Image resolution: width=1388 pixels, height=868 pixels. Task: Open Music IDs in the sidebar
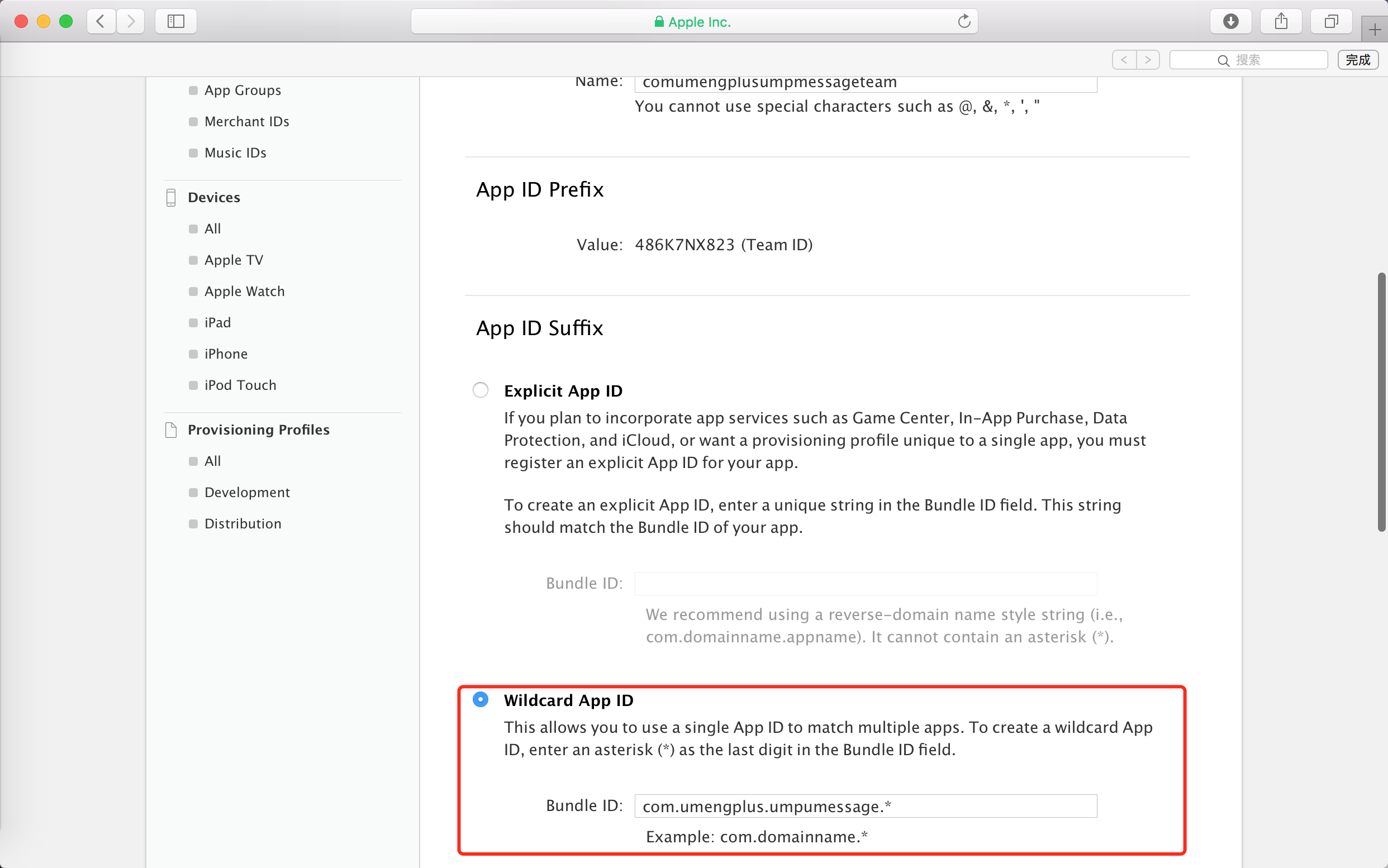235,152
